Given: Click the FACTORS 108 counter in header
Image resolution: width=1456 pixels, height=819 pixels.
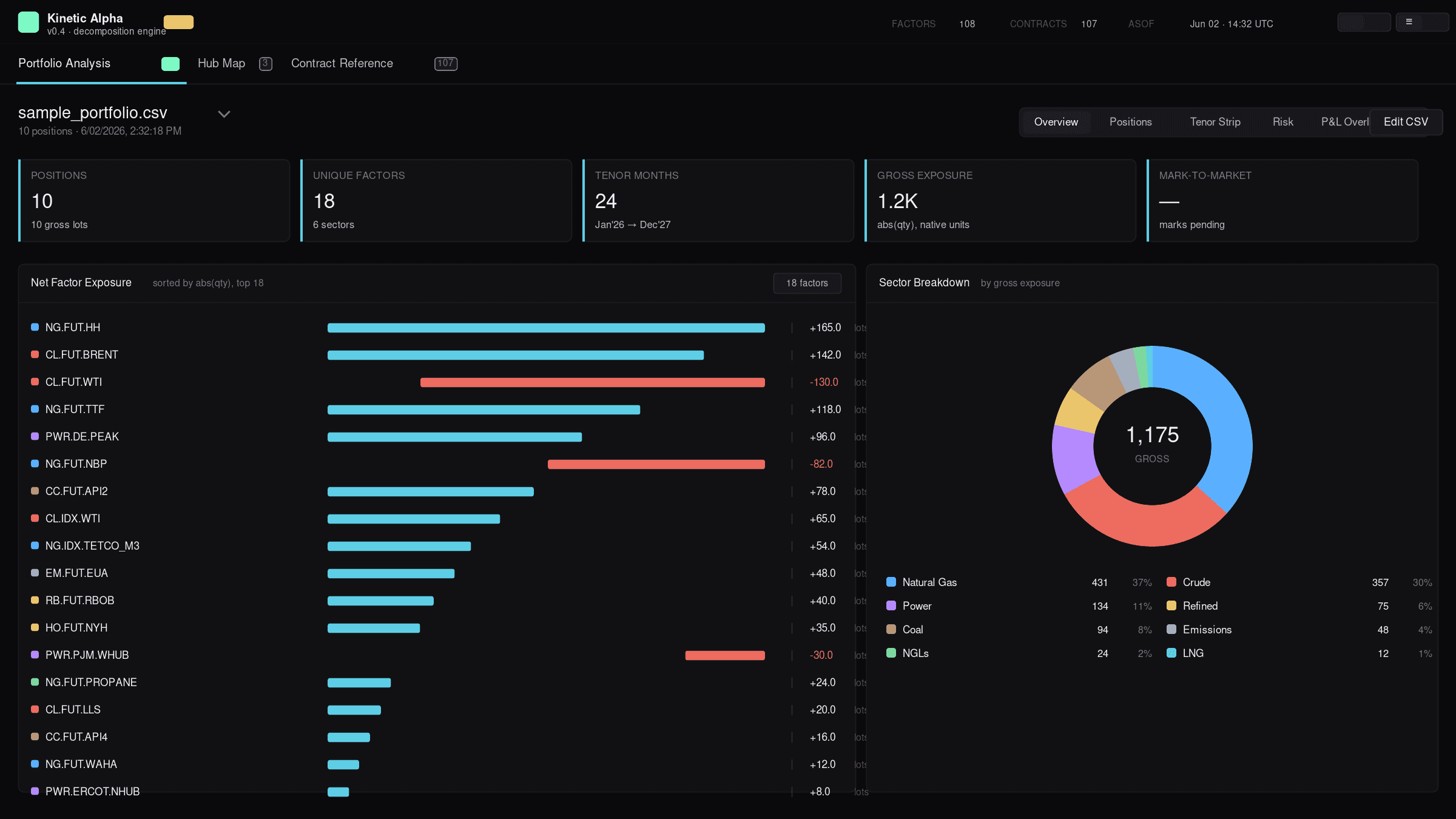Looking at the screenshot, I should click(x=933, y=24).
